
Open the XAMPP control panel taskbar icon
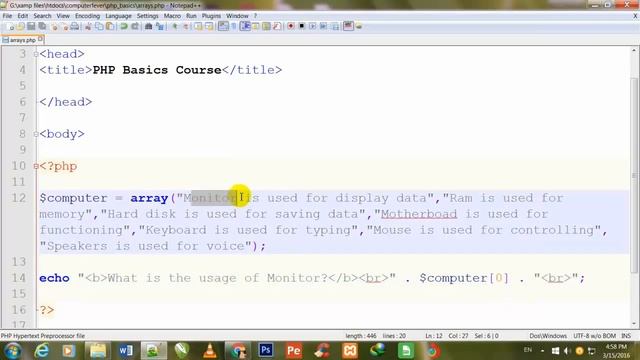(350, 351)
